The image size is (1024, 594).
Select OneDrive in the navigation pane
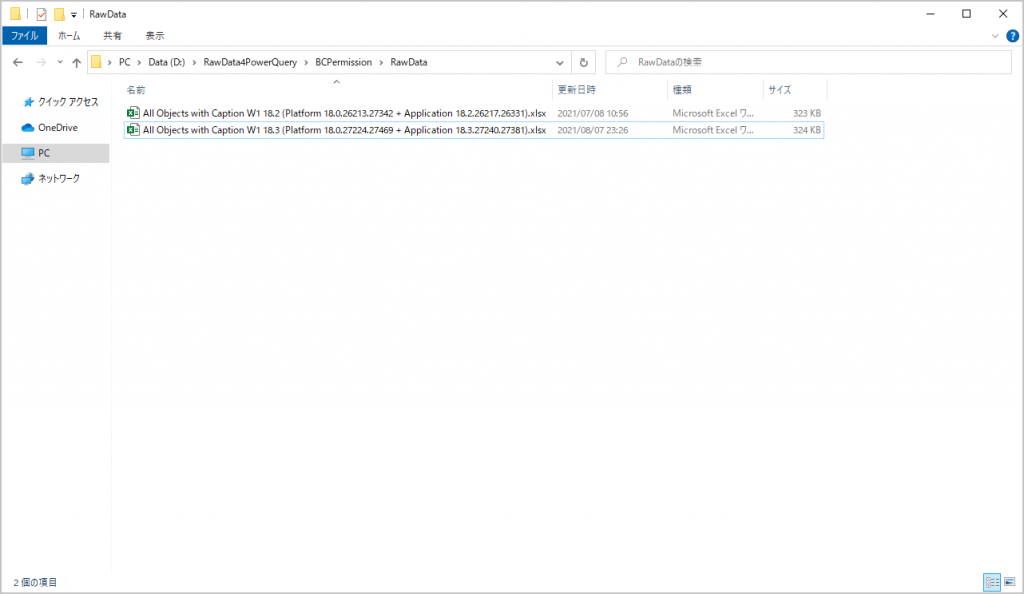coord(57,128)
